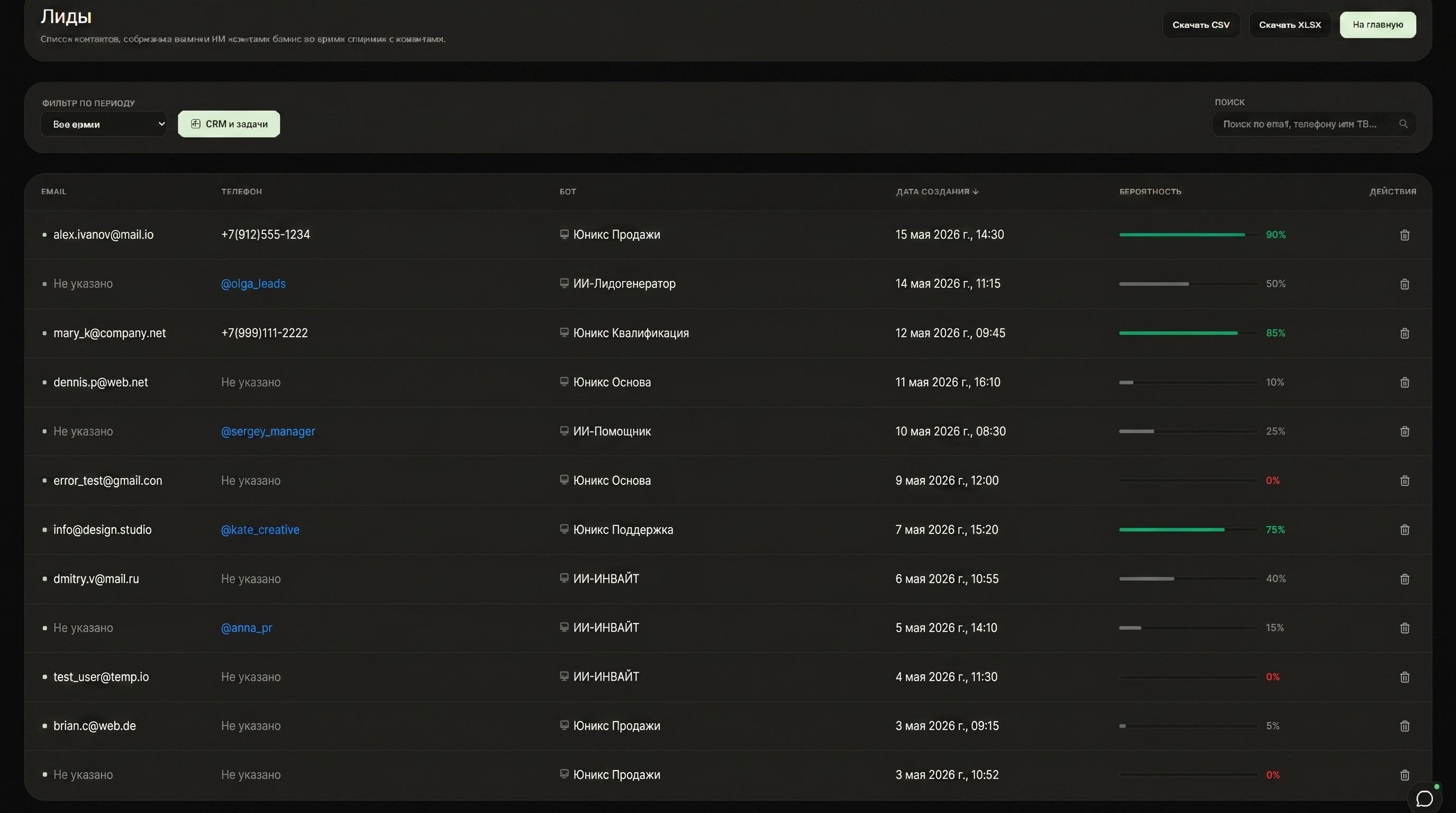Image resolution: width=1456 pixels, height=813 pixels.
Task: Open CRM and tasks
Action: (229, 124)
